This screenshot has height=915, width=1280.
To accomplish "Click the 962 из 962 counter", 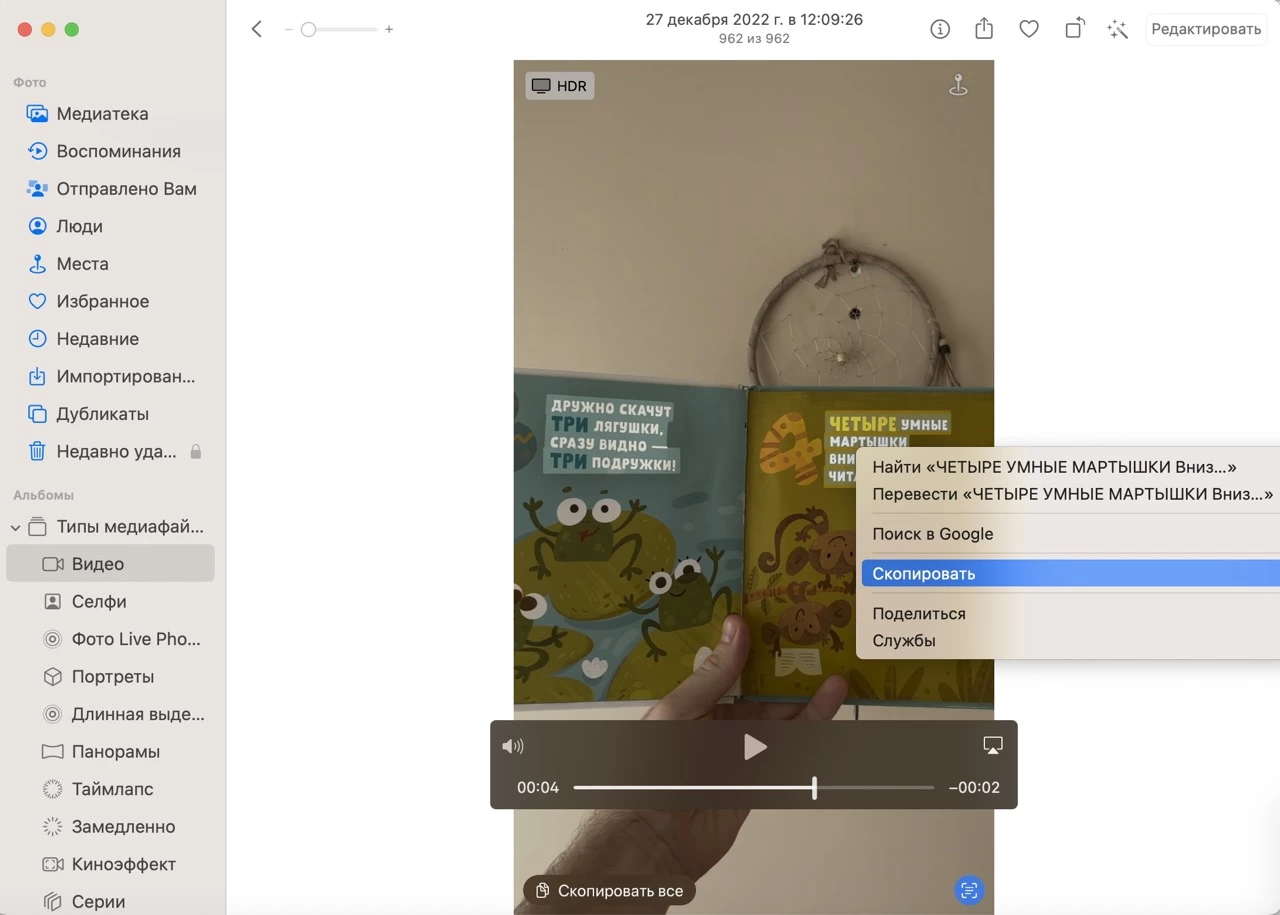I will coord(754,39).
